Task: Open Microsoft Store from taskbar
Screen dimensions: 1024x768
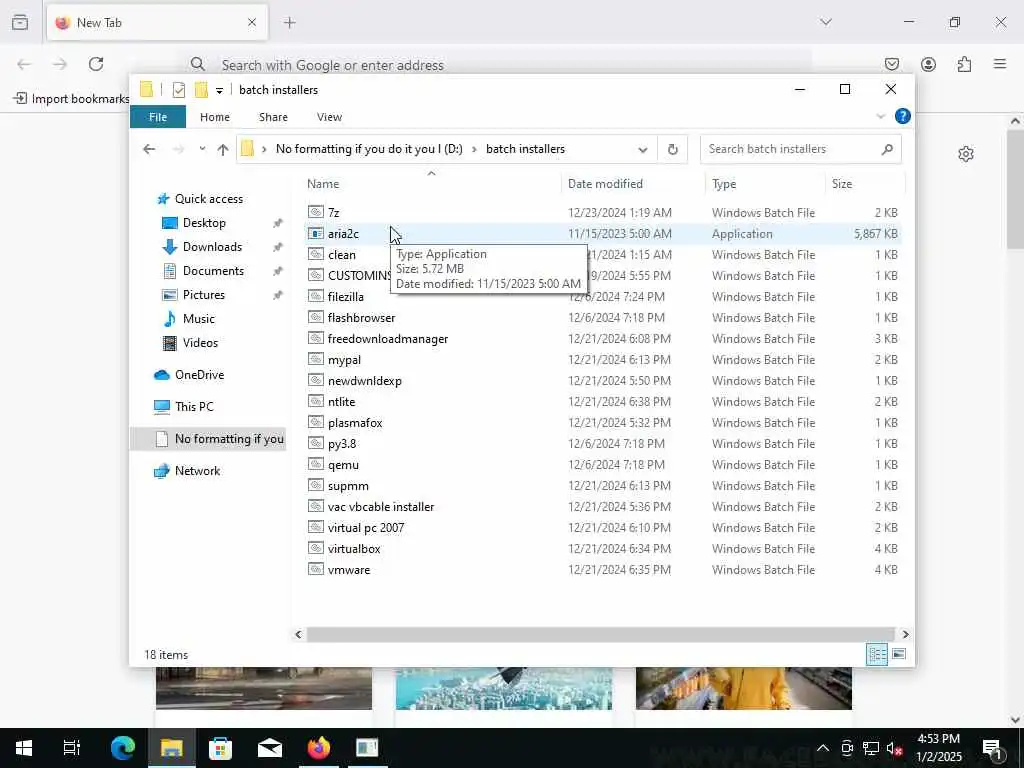Action: coord(220,748)
